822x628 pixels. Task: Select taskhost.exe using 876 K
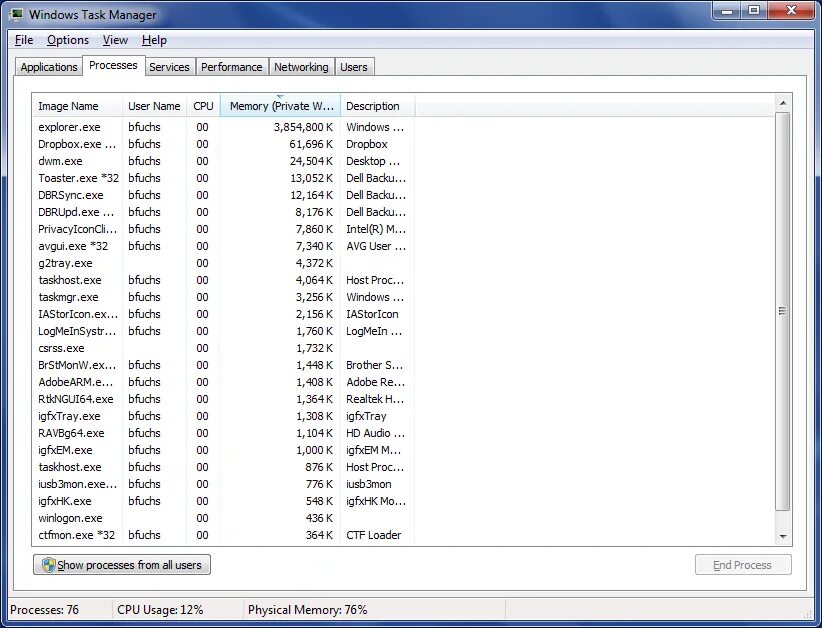tap(224, 467)
